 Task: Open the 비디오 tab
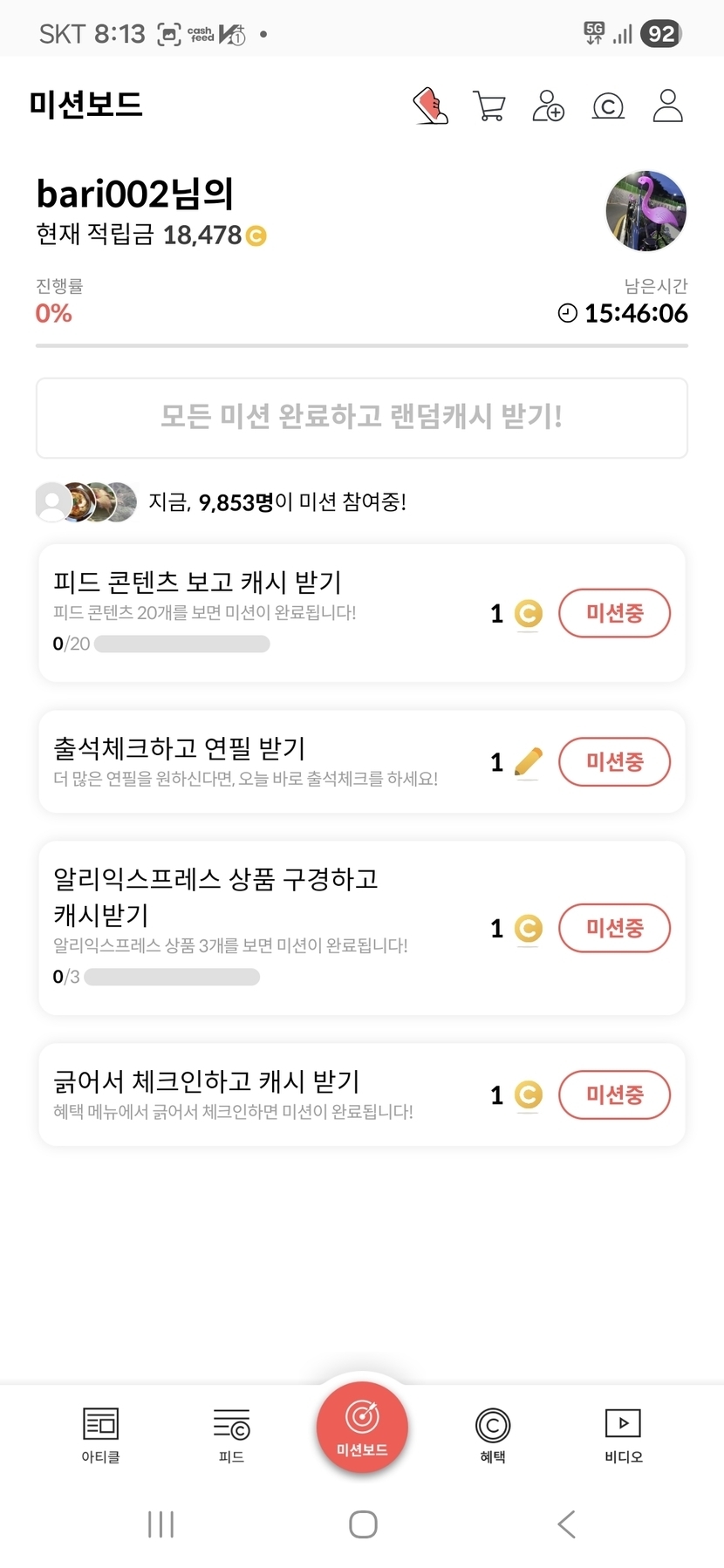pyautogui.click(x=623, y=1435)
